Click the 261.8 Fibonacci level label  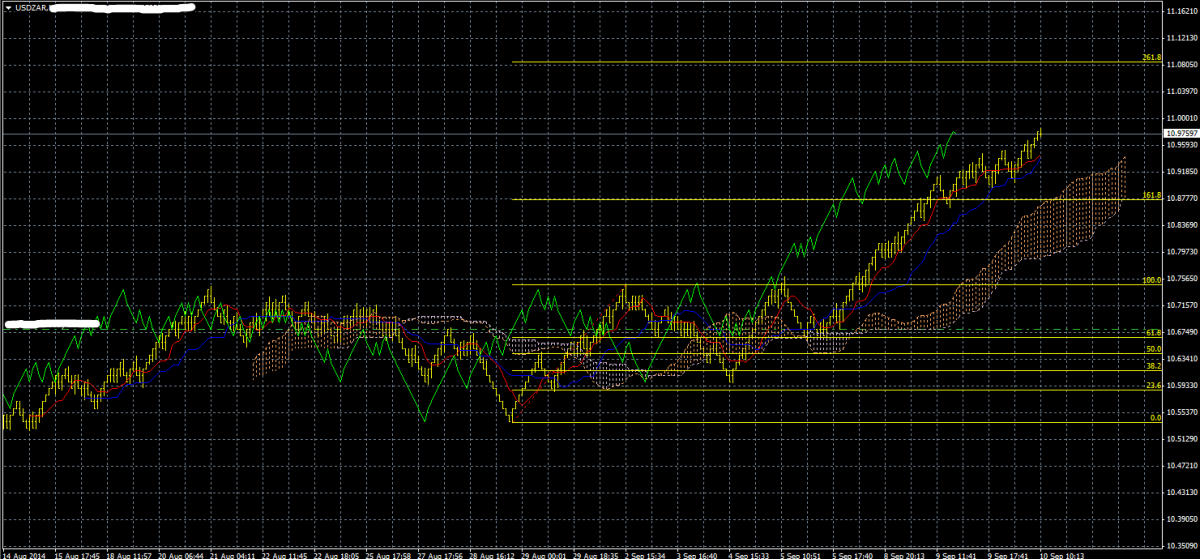coord(1150,58)
